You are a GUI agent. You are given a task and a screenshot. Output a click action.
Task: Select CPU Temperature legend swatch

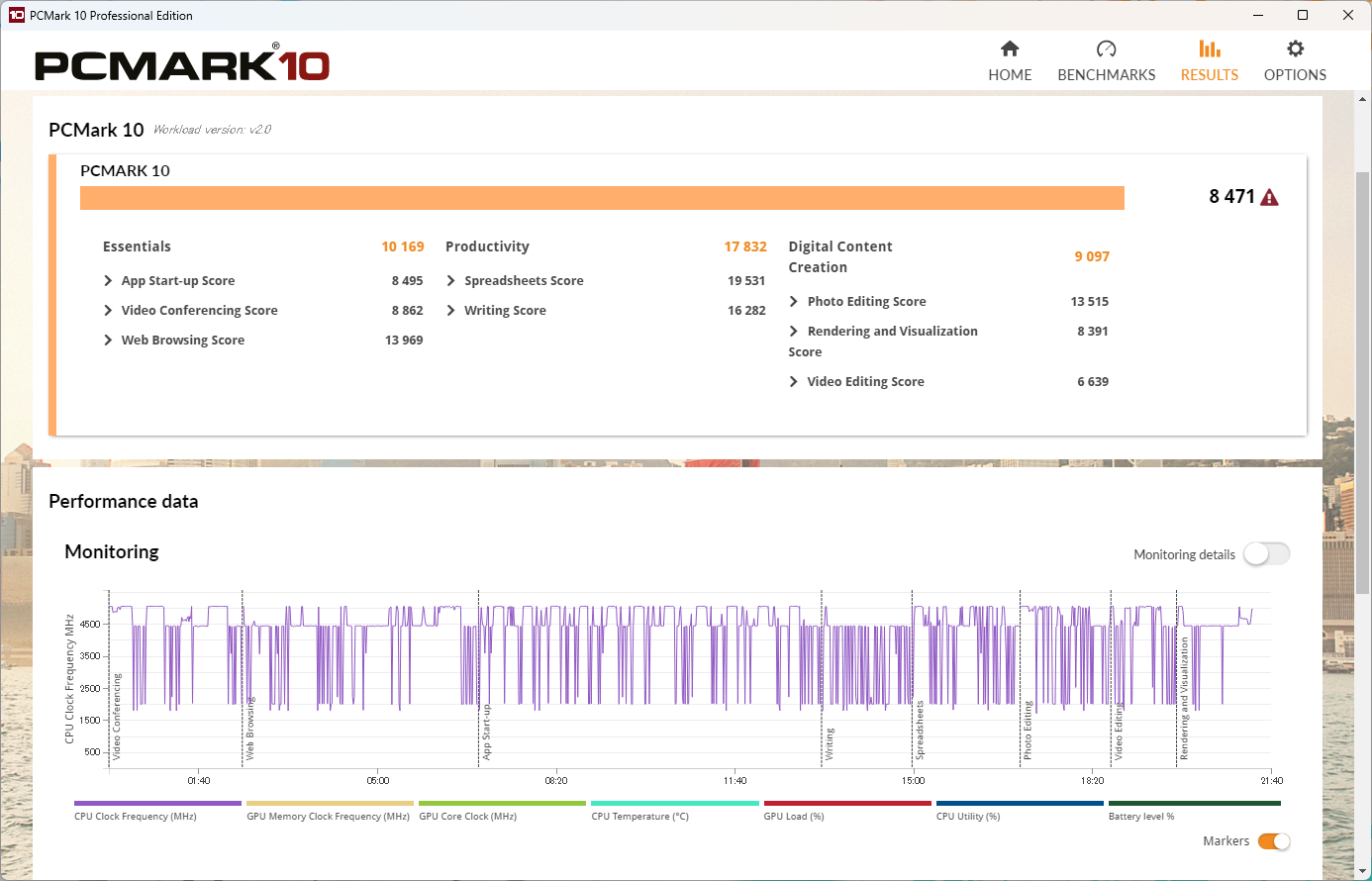[675, 804]
